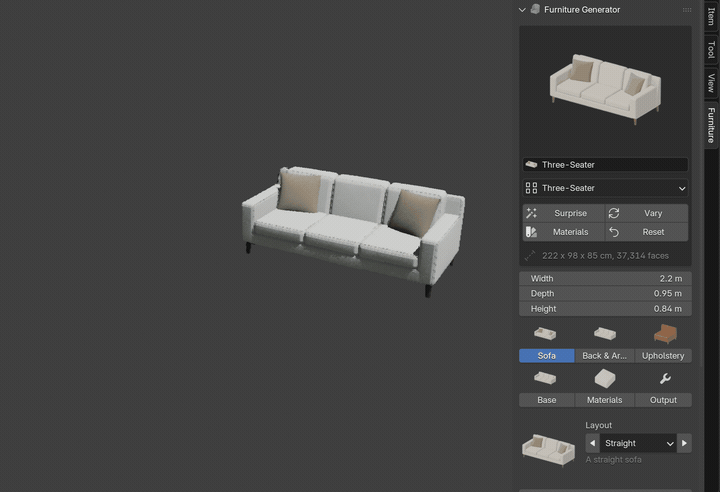Collapse the Furniture Generator panel
The image size is (720, 492).
[x=522, y=10]
